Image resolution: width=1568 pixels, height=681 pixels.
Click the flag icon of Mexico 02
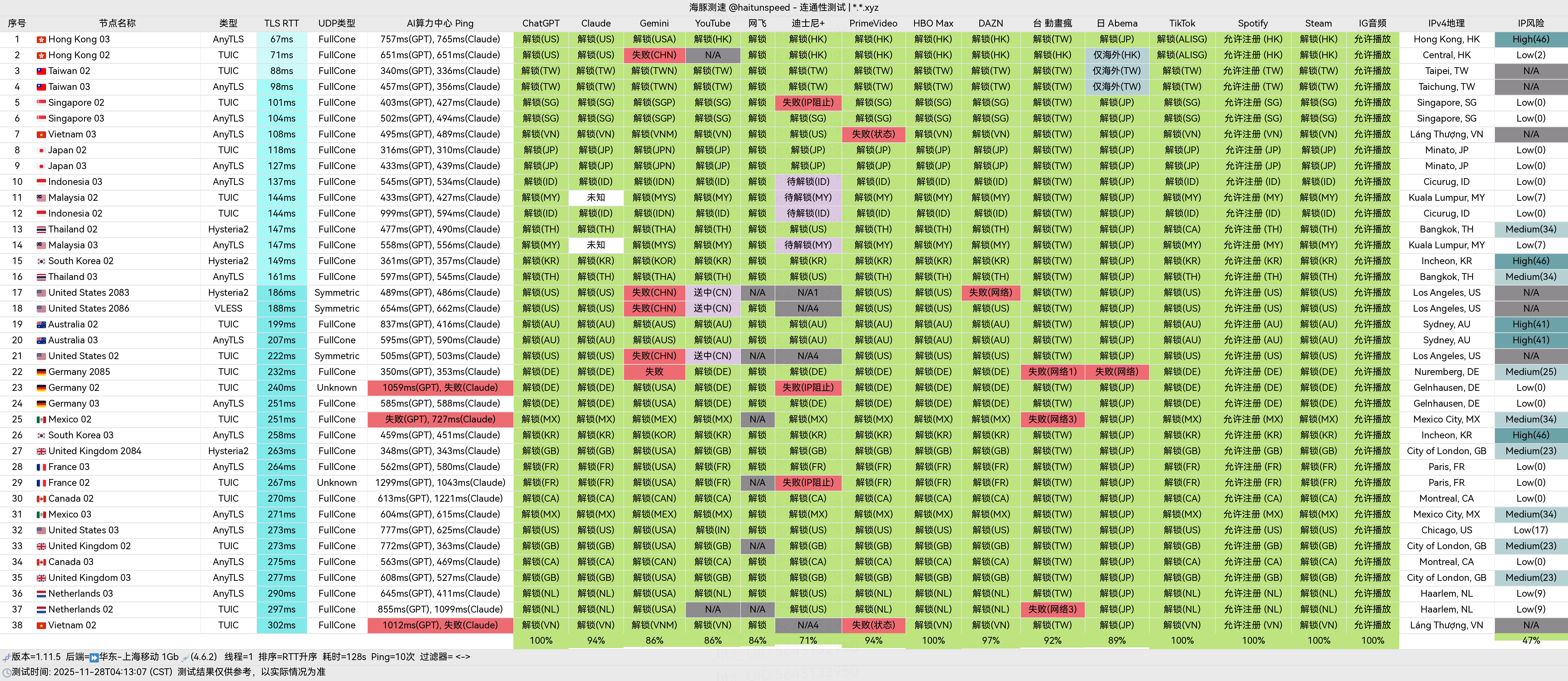(x=41, y=420)
